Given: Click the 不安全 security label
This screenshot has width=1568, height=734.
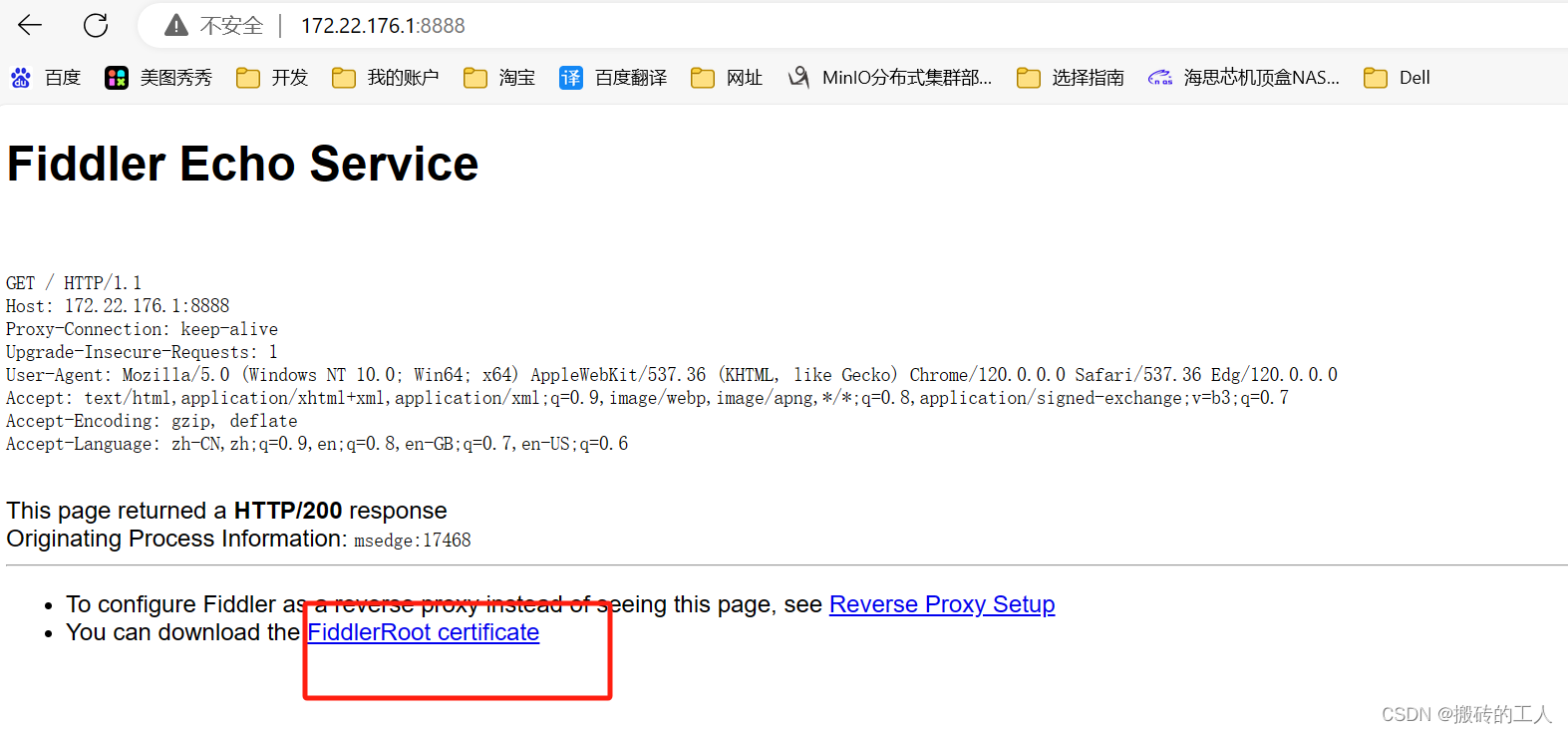Looking at the screenshot, I should pos(231,26).
